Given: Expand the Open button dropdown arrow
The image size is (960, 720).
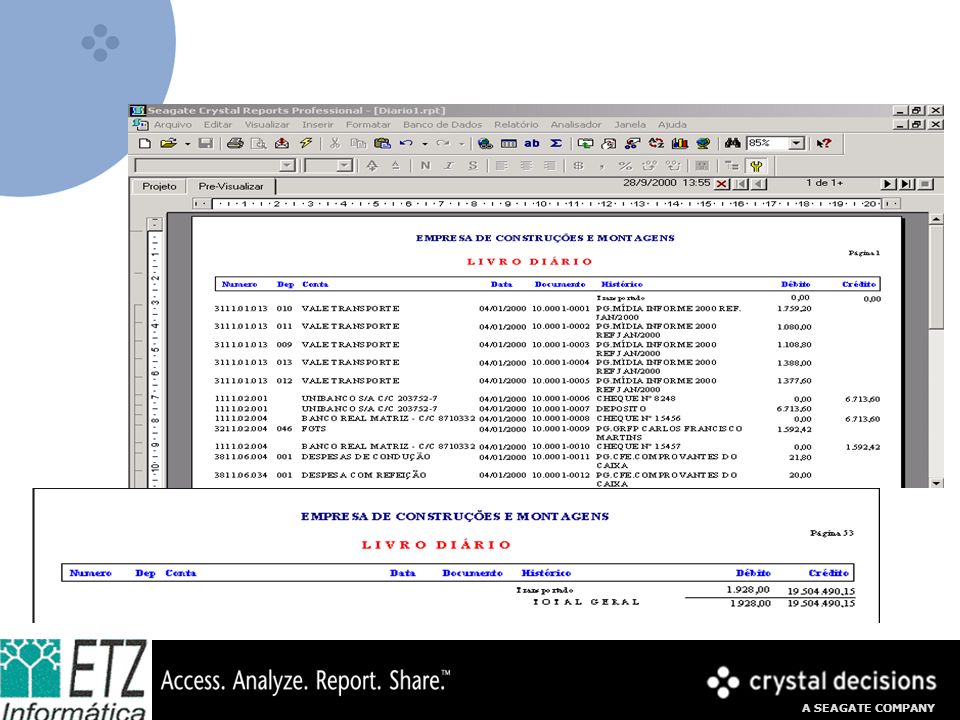Looking at the screenshot, I should 187,144.
